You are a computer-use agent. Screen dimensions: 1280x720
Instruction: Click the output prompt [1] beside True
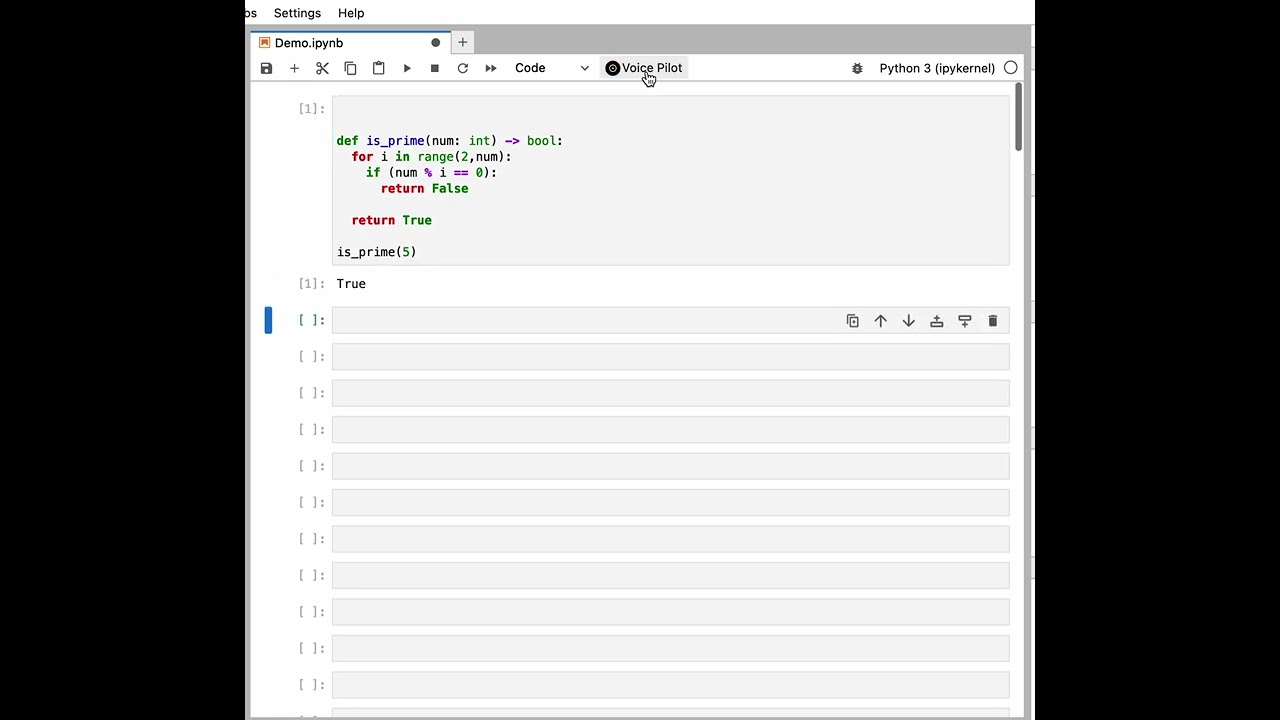tap(311, 284)
